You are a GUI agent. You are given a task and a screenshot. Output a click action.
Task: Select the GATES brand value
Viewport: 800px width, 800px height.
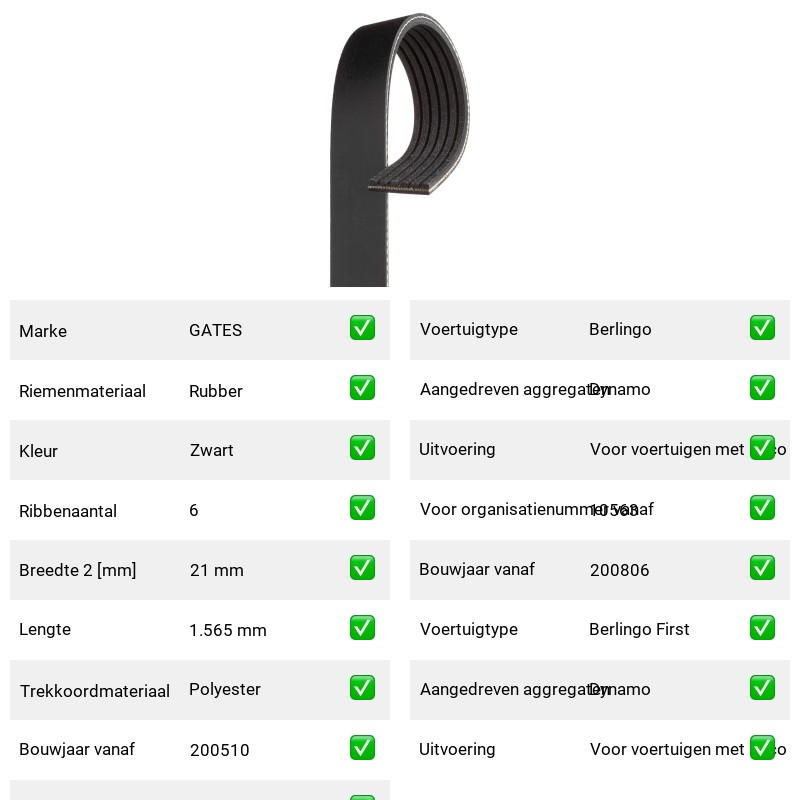point(215,330)
